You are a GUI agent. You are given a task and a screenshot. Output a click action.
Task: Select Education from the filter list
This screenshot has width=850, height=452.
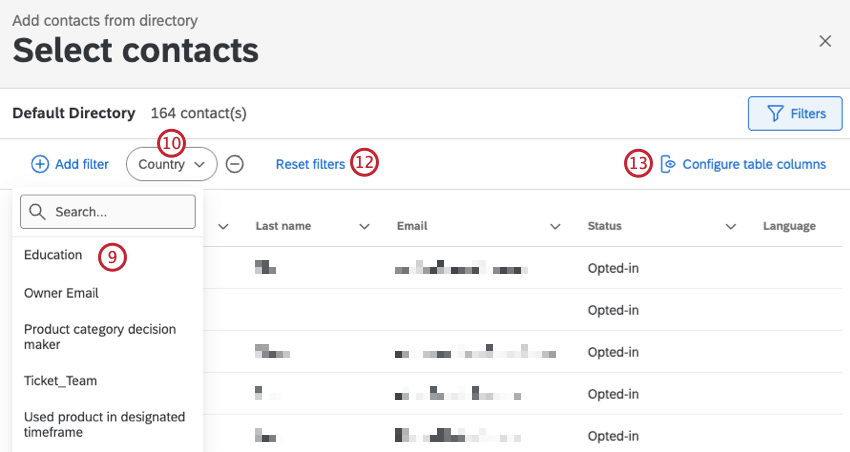click(53, 255)
